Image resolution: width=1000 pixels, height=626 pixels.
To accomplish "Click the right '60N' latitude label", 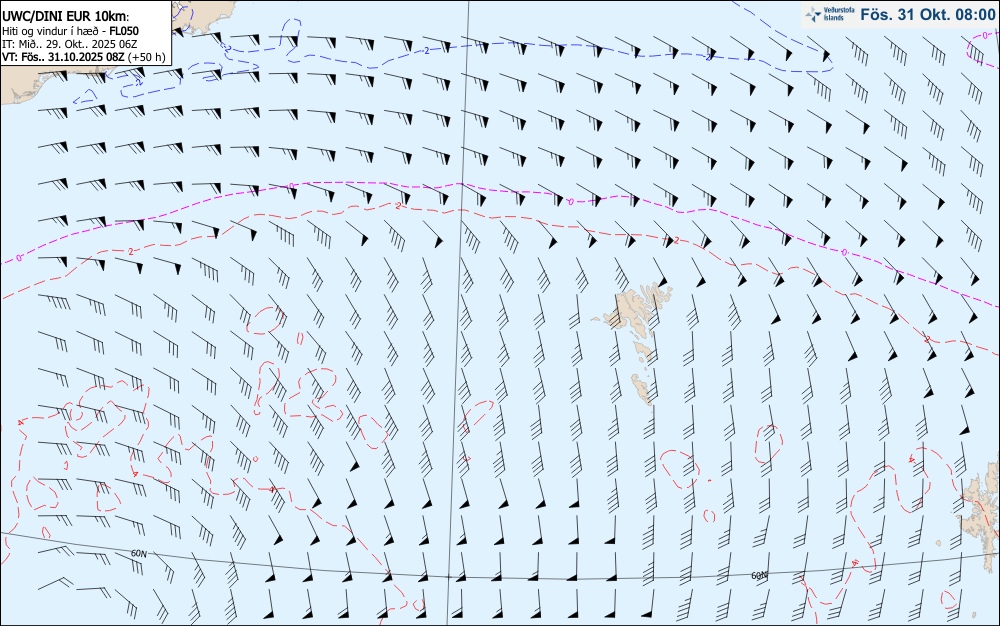I will click(759, 576).
